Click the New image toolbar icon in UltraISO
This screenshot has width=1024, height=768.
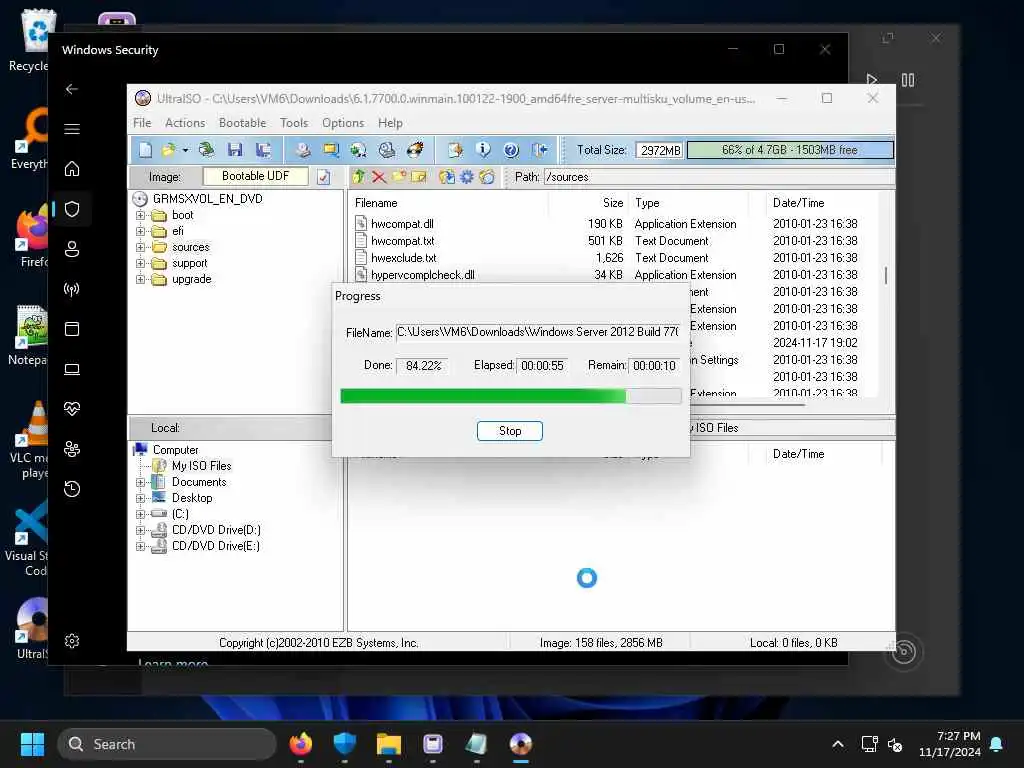tap(146, 150)
